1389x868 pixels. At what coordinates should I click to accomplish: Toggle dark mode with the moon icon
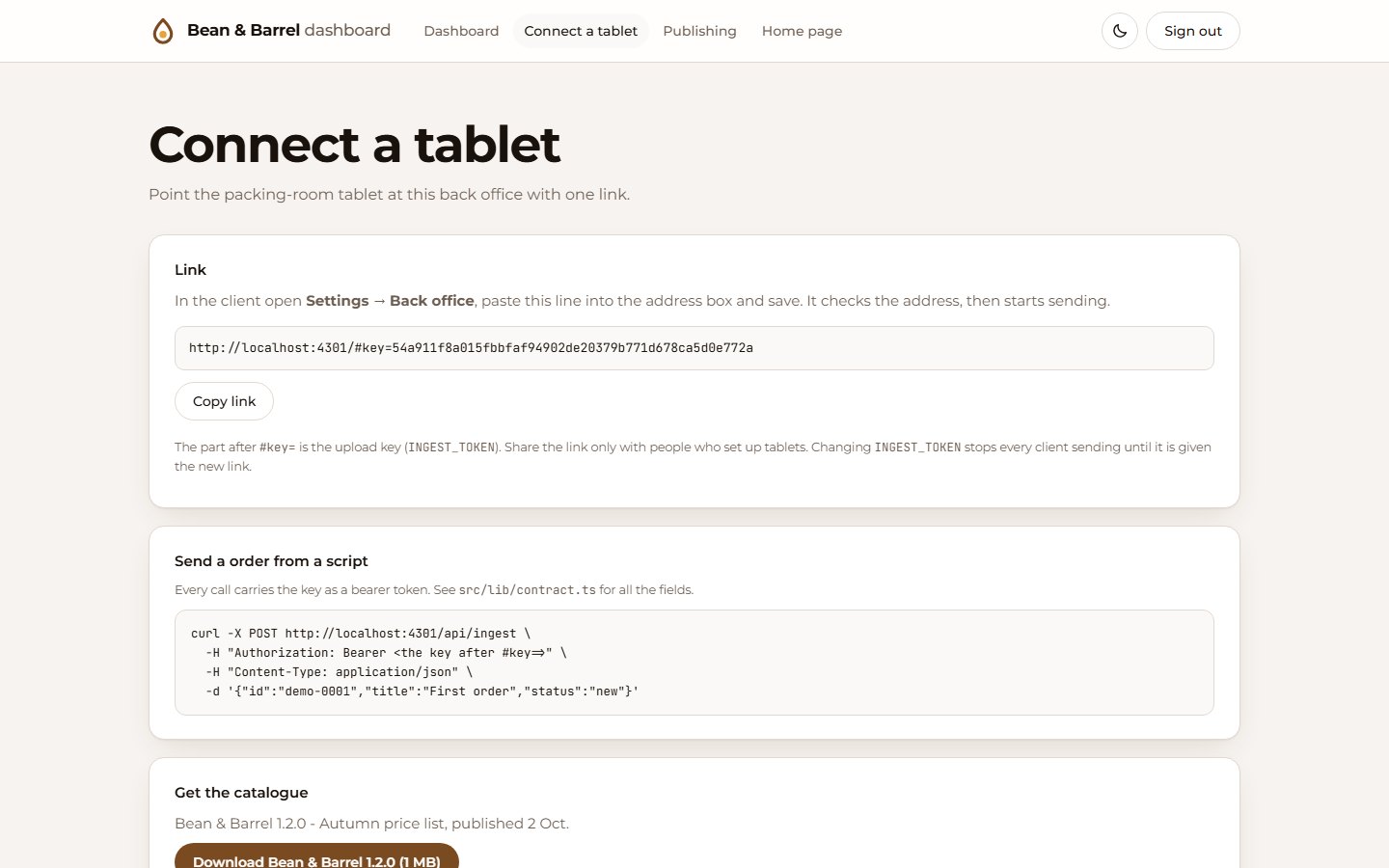coord(1120,31)
